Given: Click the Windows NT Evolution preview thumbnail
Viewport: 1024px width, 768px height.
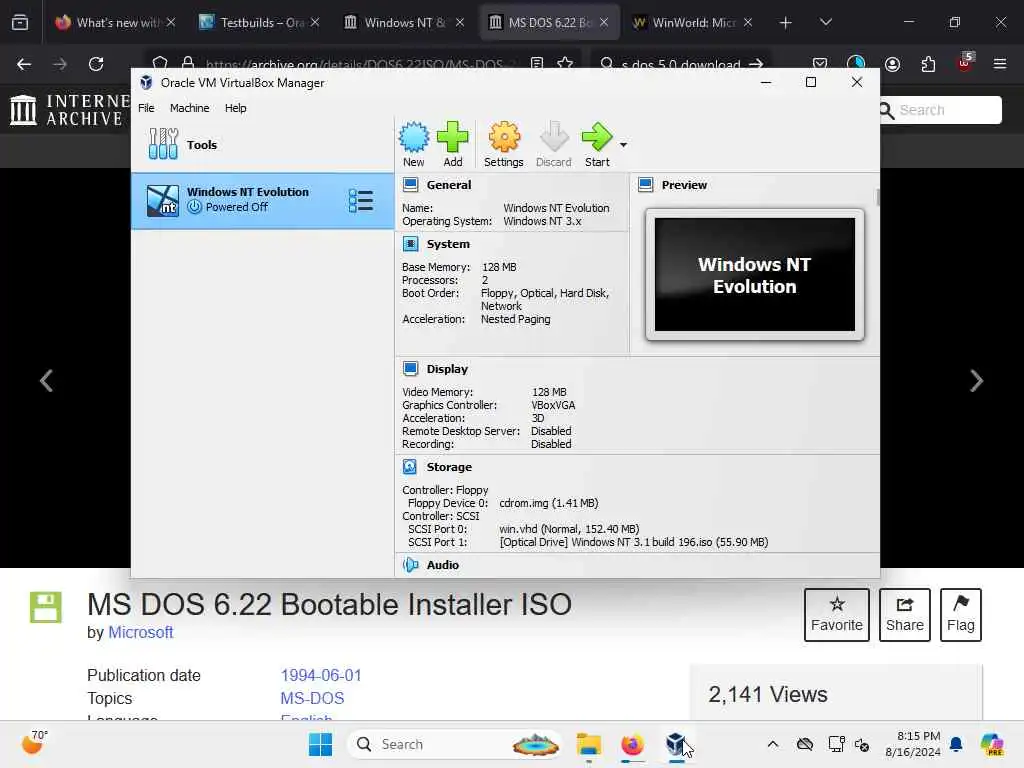Looking at the screenshot, I should point(755,275).
